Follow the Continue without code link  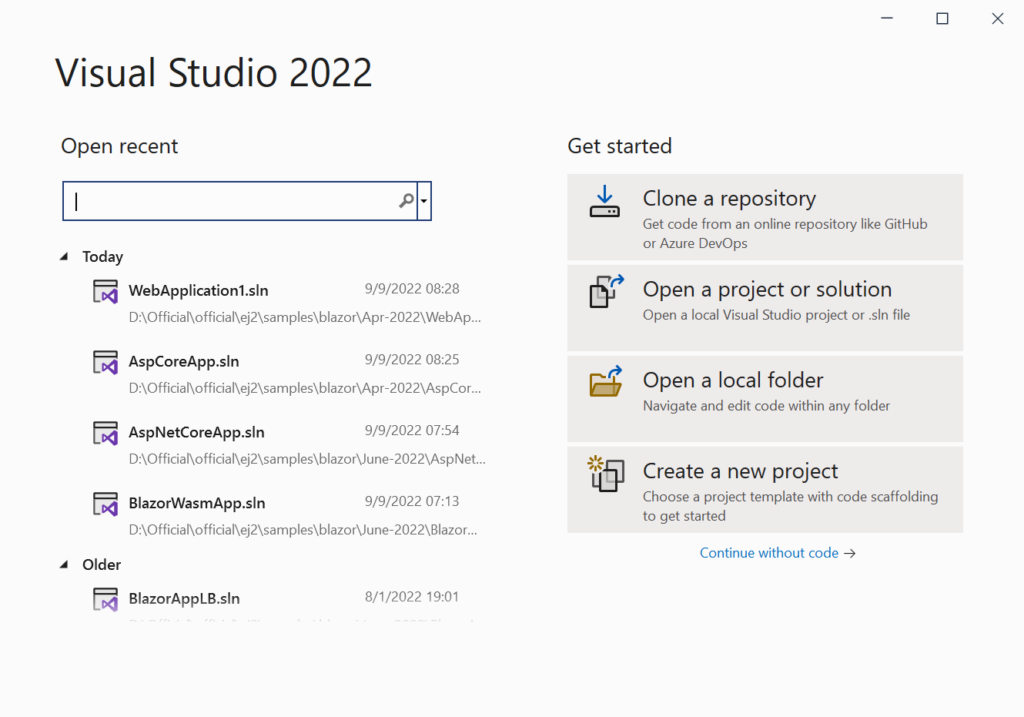777,553
